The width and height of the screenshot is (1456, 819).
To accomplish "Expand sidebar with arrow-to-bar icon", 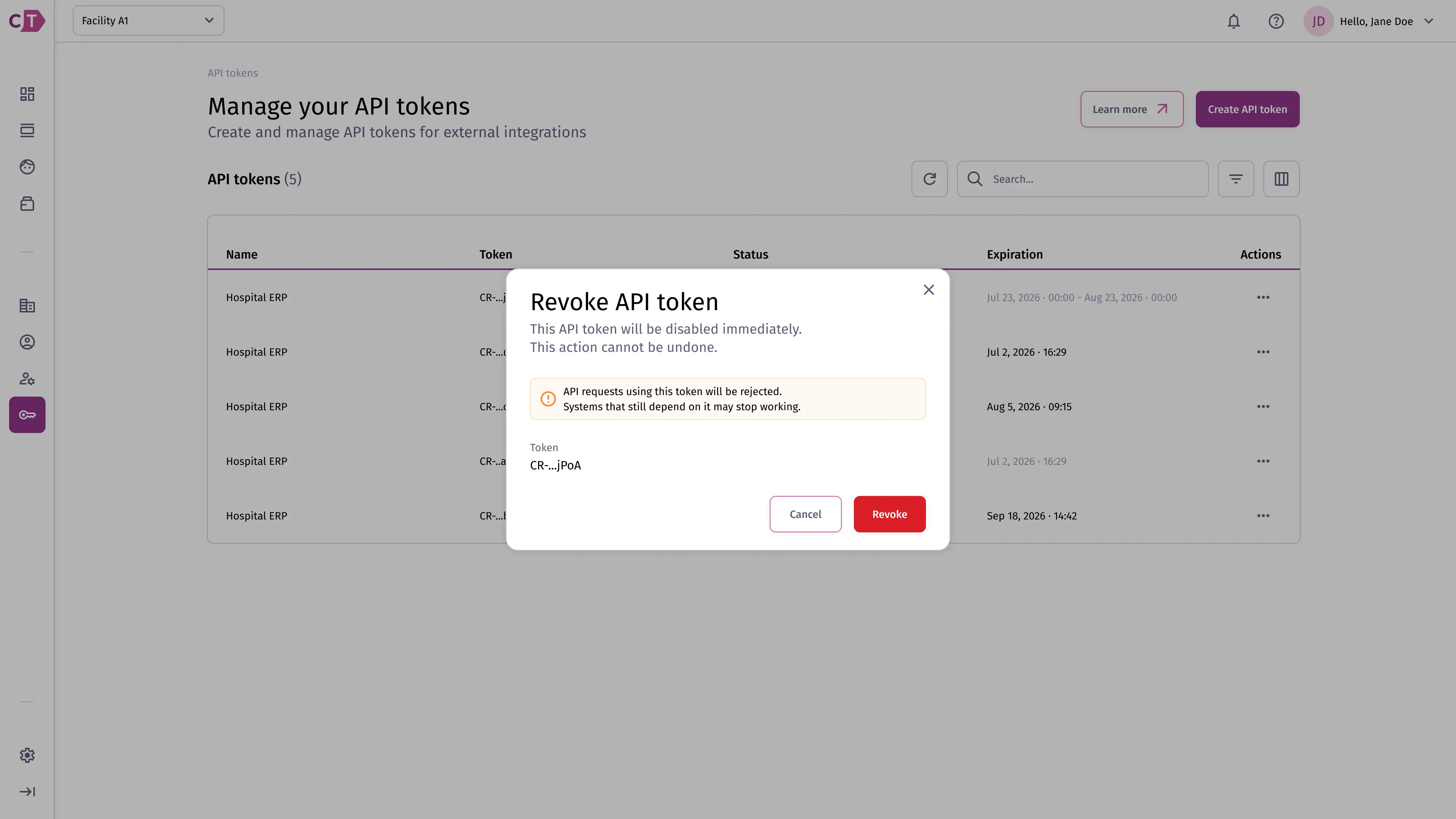I will [x=27, y=792].
